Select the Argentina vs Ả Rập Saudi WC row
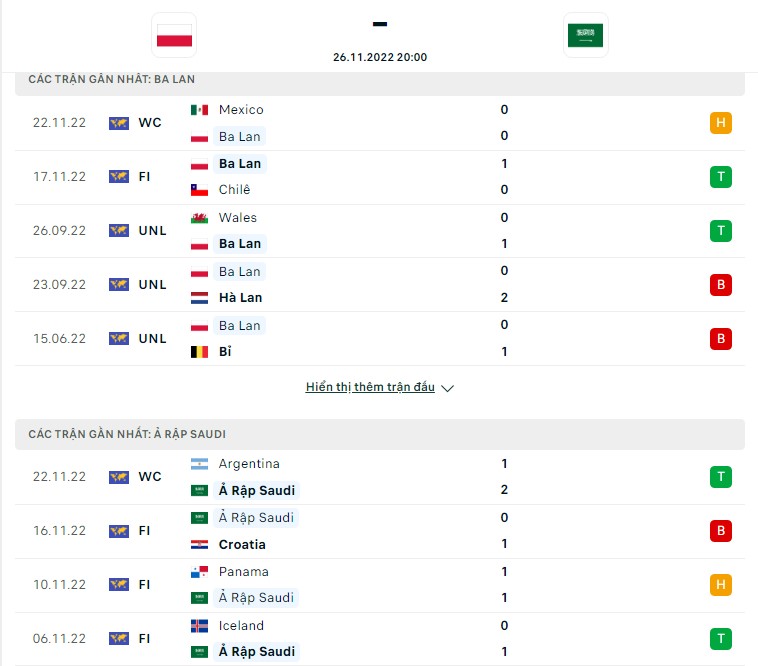 [379, 477]
